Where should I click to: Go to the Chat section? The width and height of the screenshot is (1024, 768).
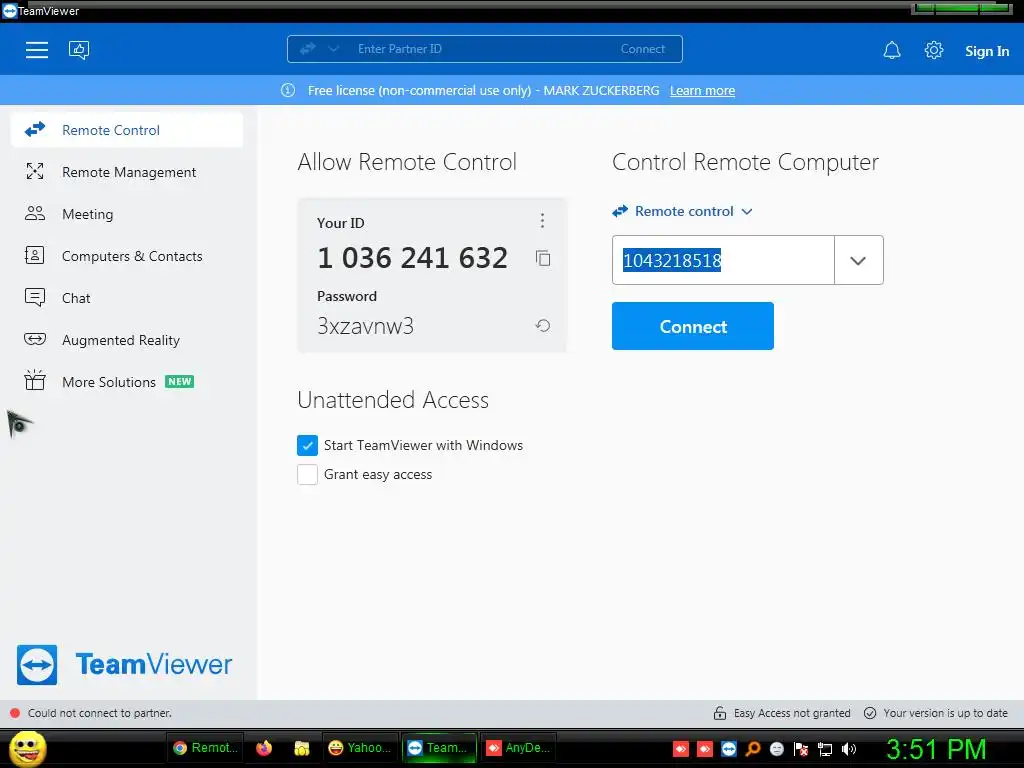(127, 298)
